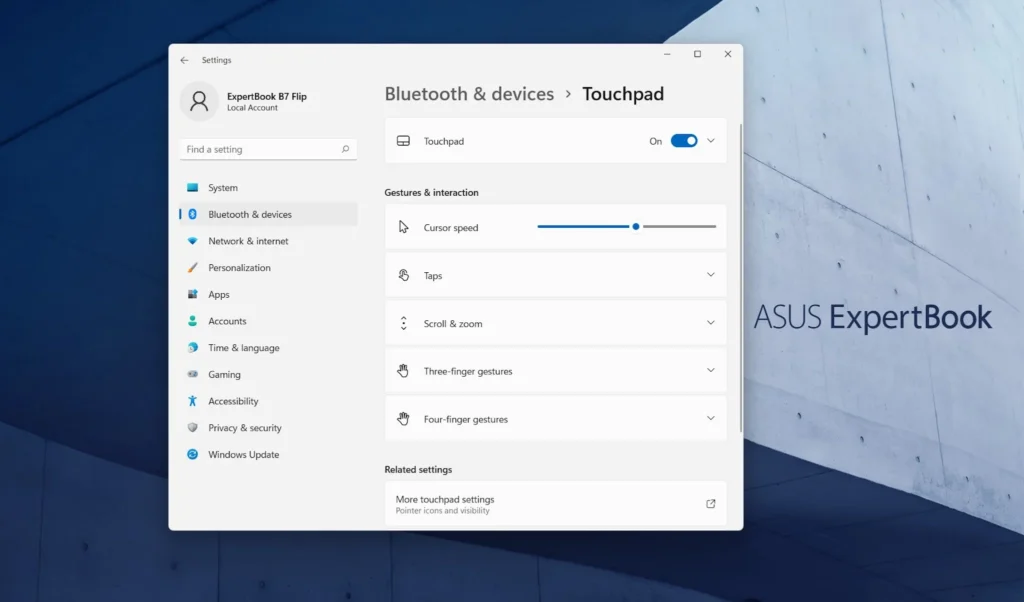
Task: Click the Scroll & zoom row label
Action: [453, 324]
